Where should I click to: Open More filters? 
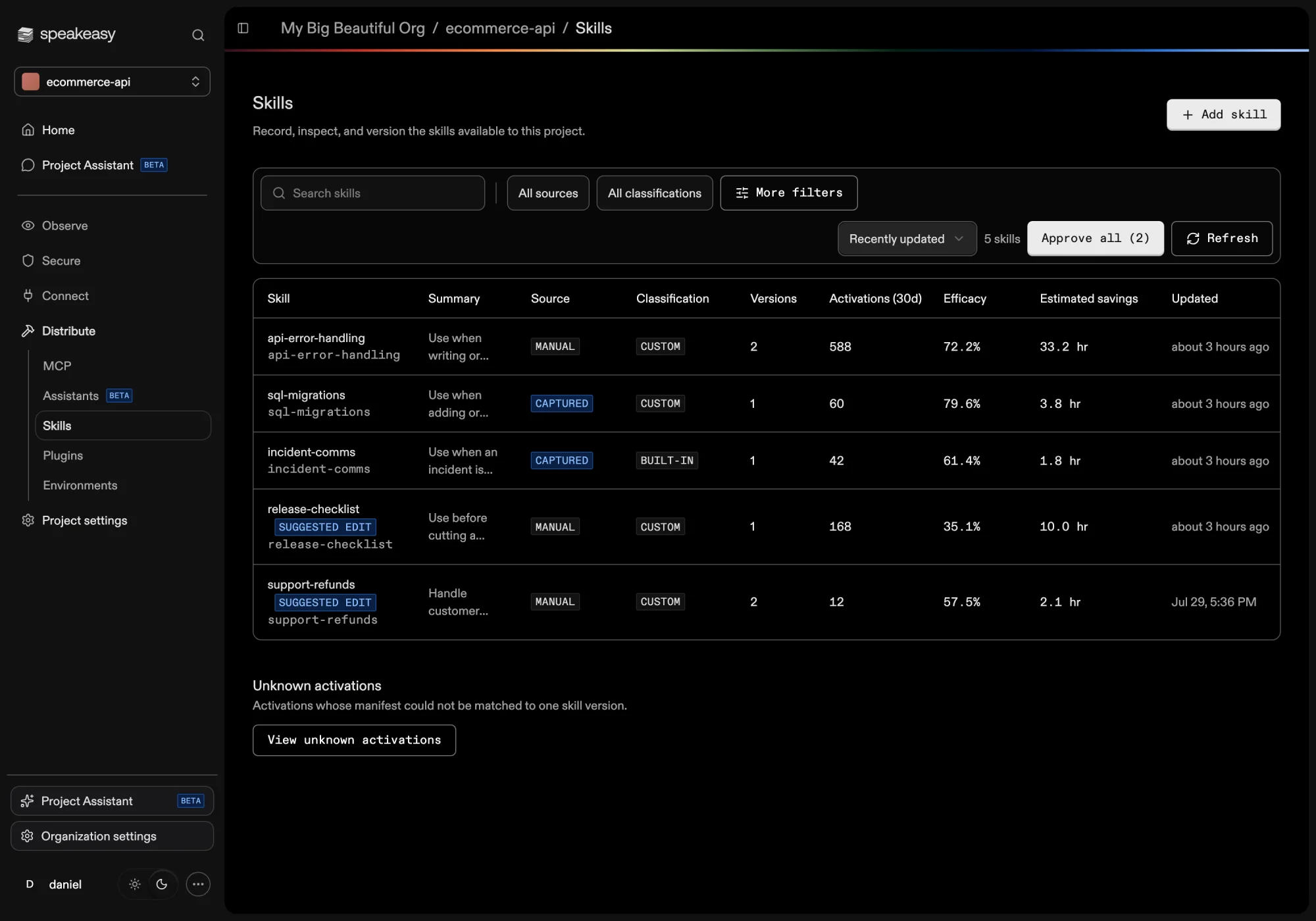[789, 193]
